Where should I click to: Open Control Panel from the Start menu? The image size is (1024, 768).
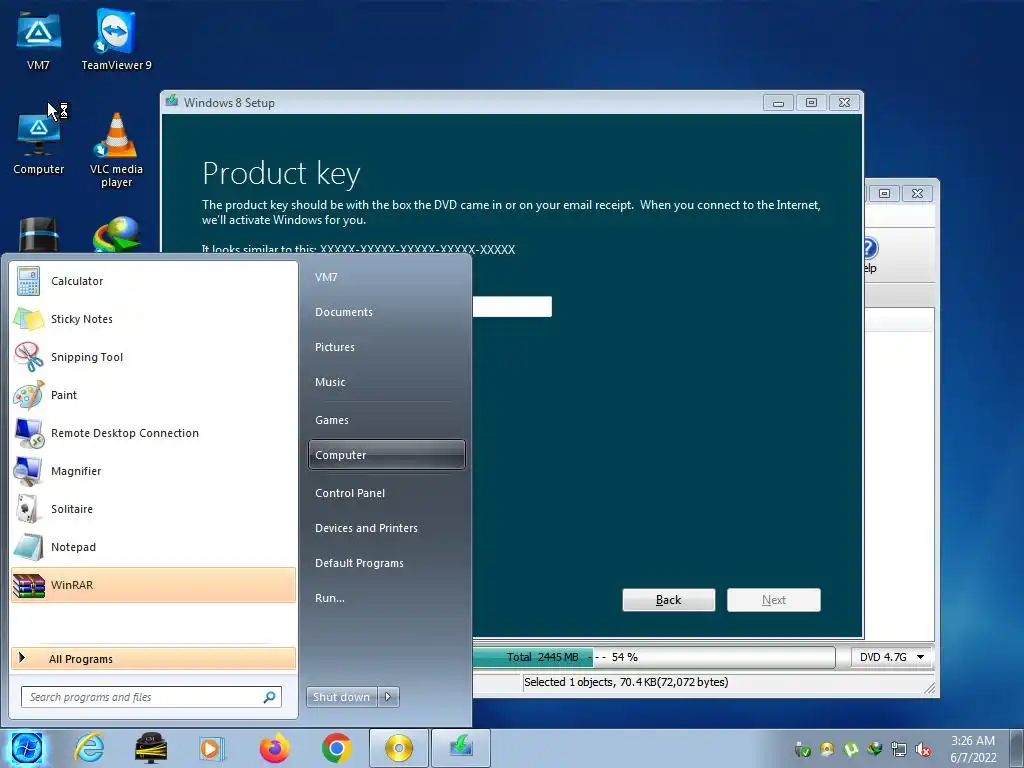(x=387, y=493)
